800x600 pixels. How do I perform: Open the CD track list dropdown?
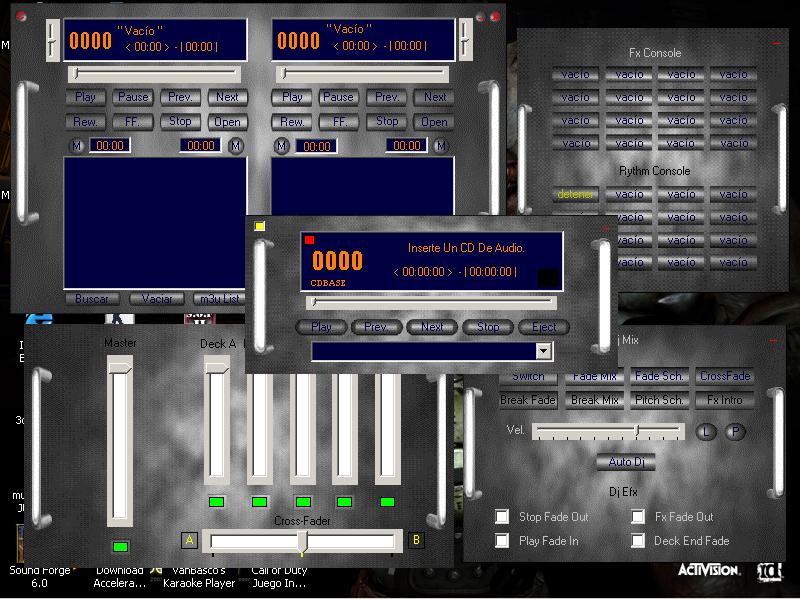tap(544, 351)
